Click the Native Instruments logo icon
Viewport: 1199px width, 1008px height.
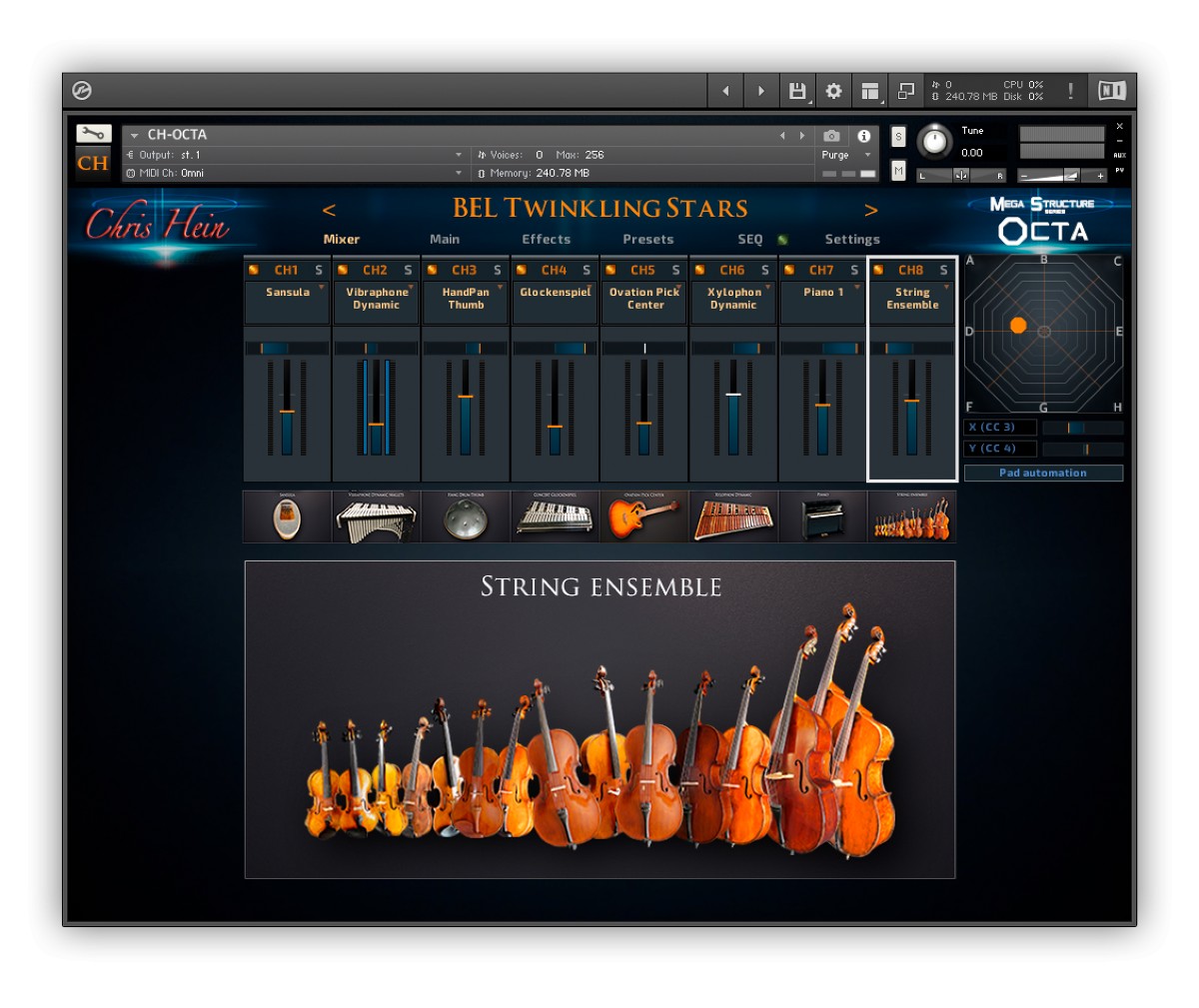pyautogui.click(x=1112, y=91)
